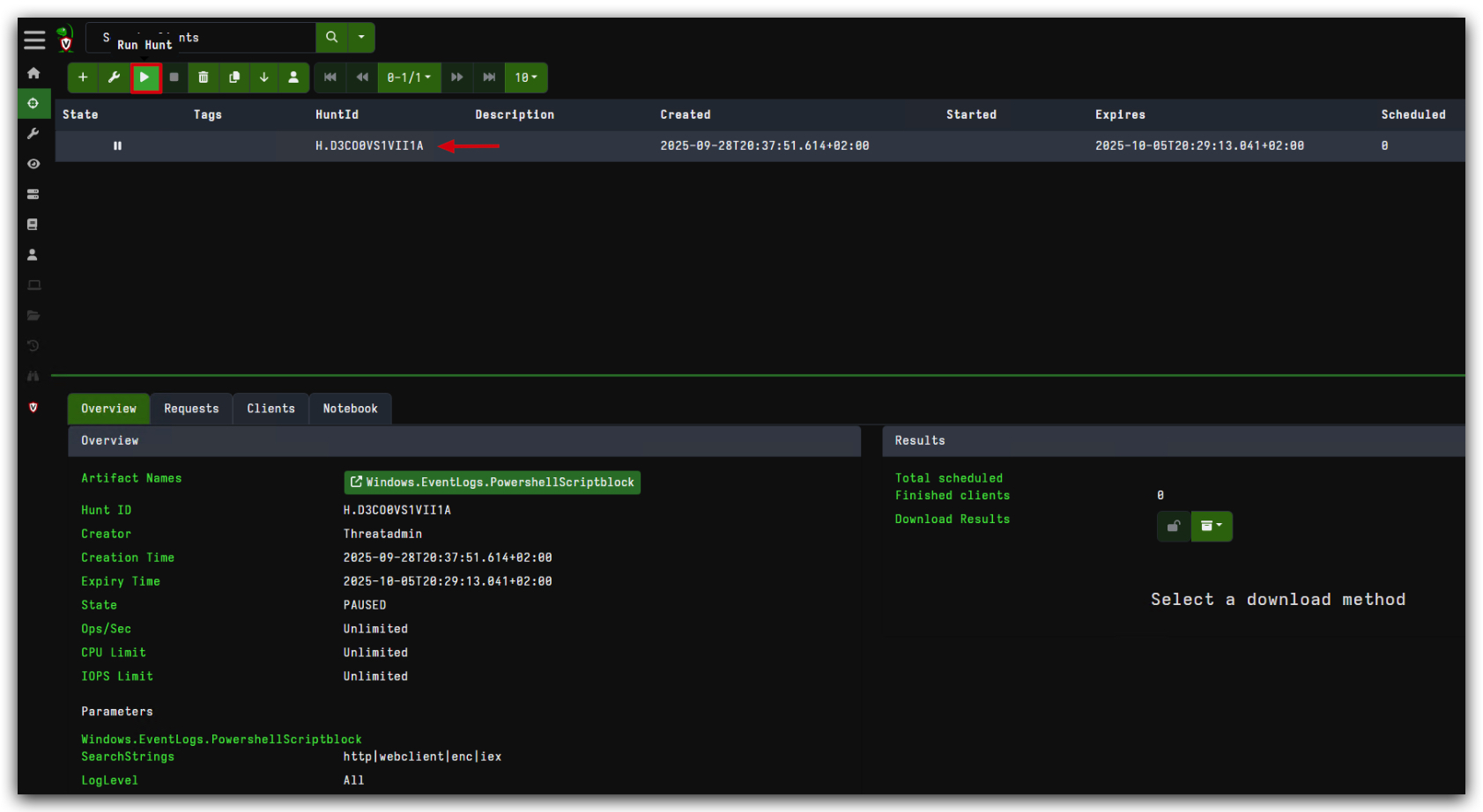The width and height of the screenshot is (1483, 812).
Task: Switch to the Overview tab
Action: point(109,409)
